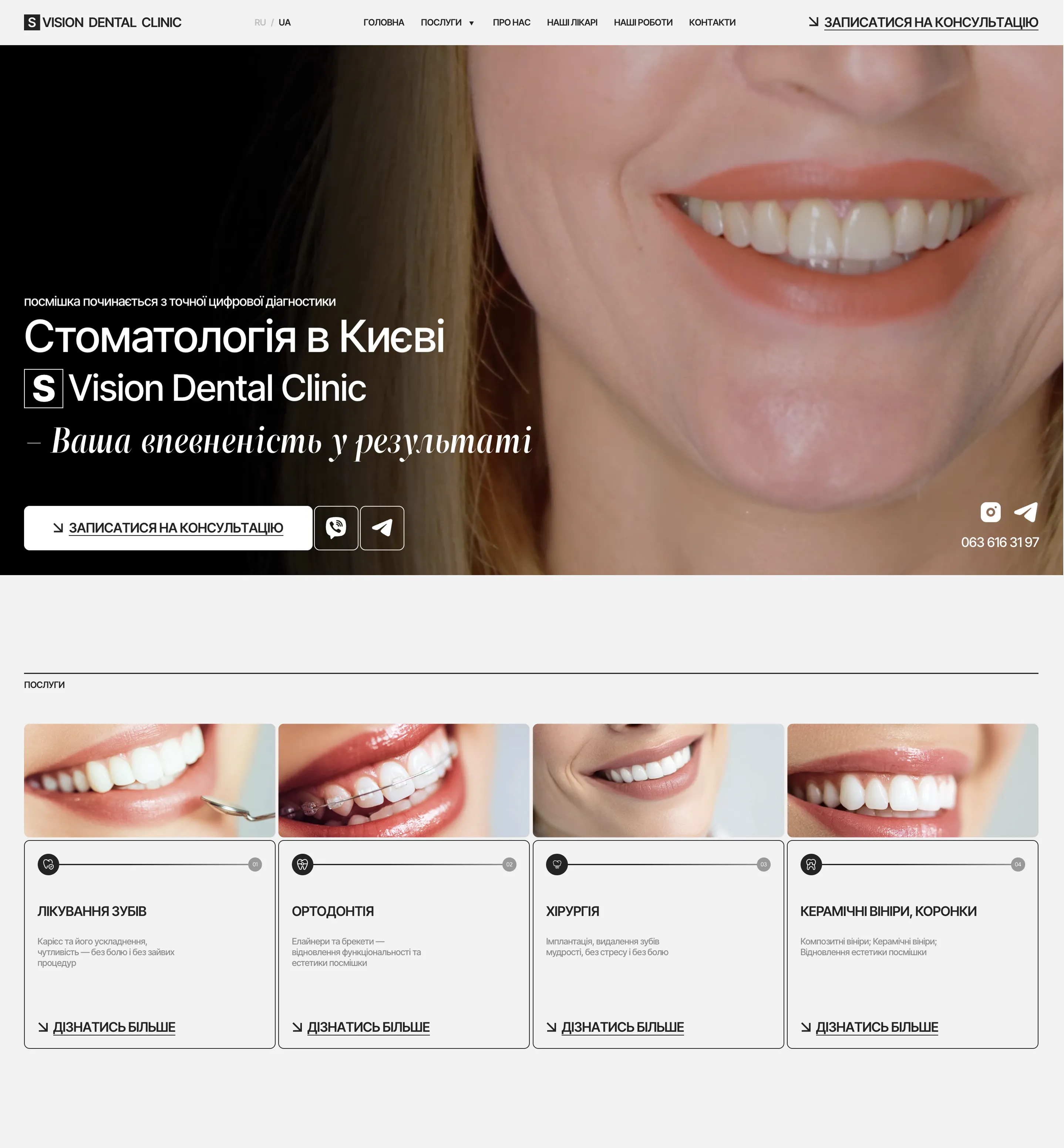Click Дізнатись більше under Лікування зубів
The image size is (1064, 1148).
pyautogui.click(x=114, y=1027)
